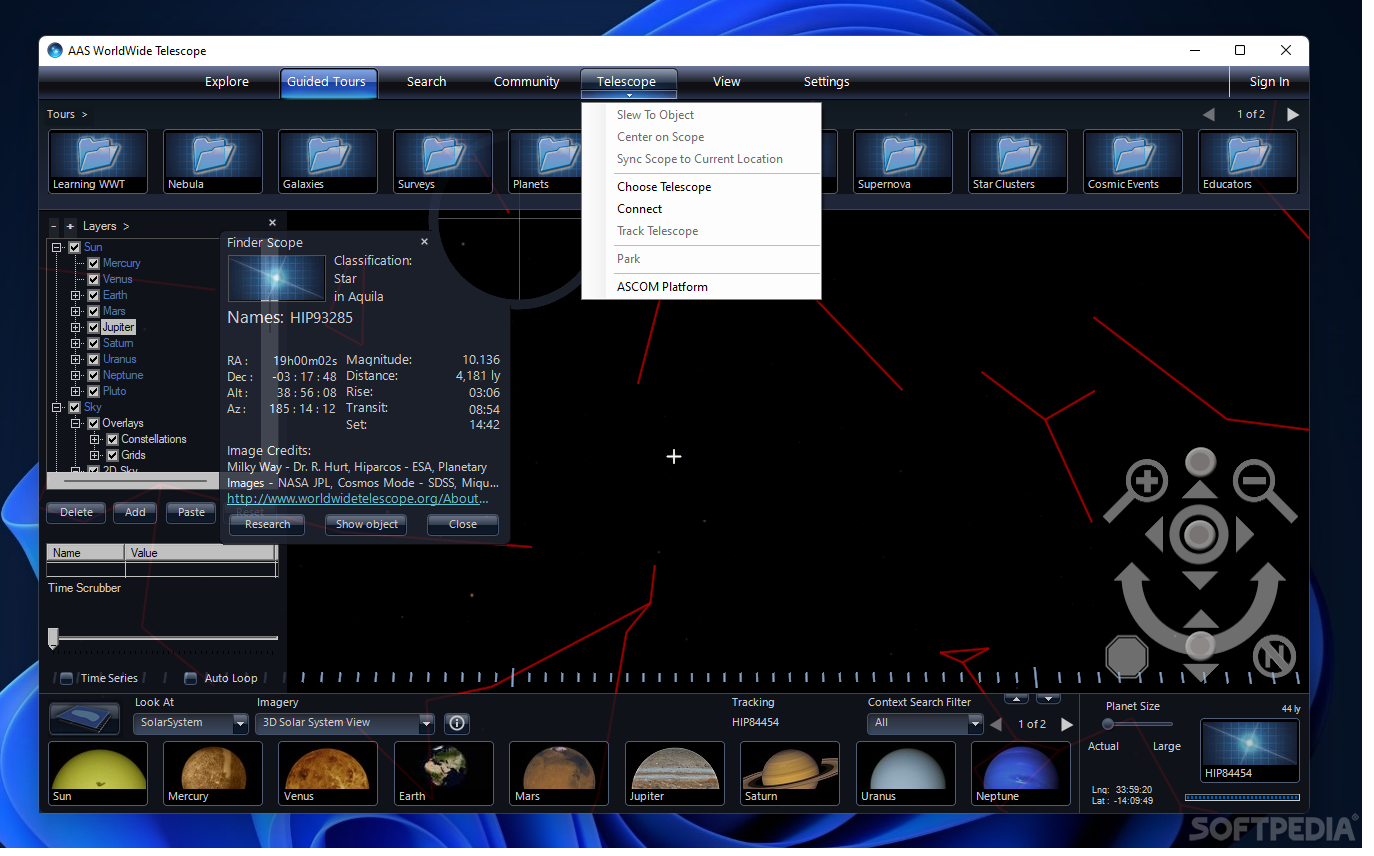Open the Star Clusters tour folder

point(1018,161)
